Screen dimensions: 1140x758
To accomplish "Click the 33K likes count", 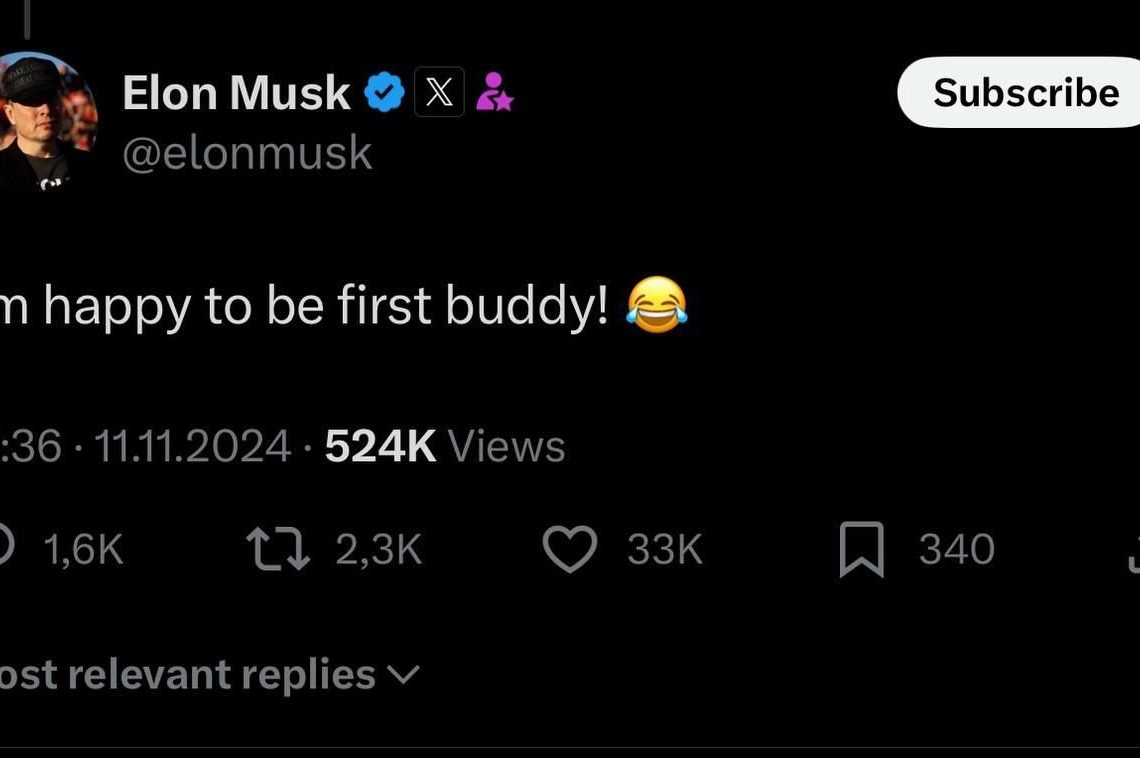I will click(x=665, y=550).
